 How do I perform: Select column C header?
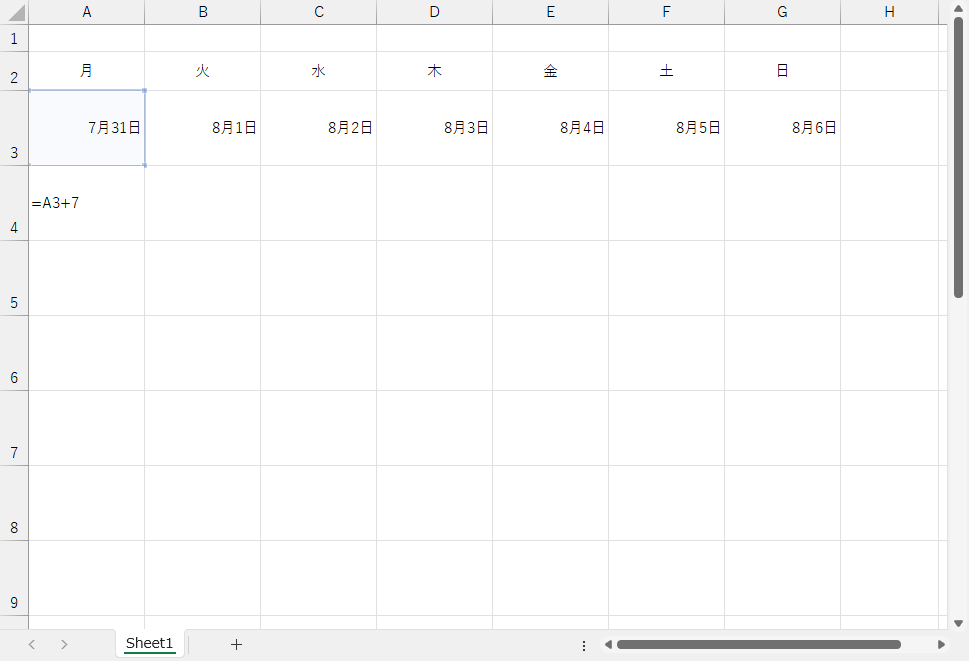click(319, 12)
